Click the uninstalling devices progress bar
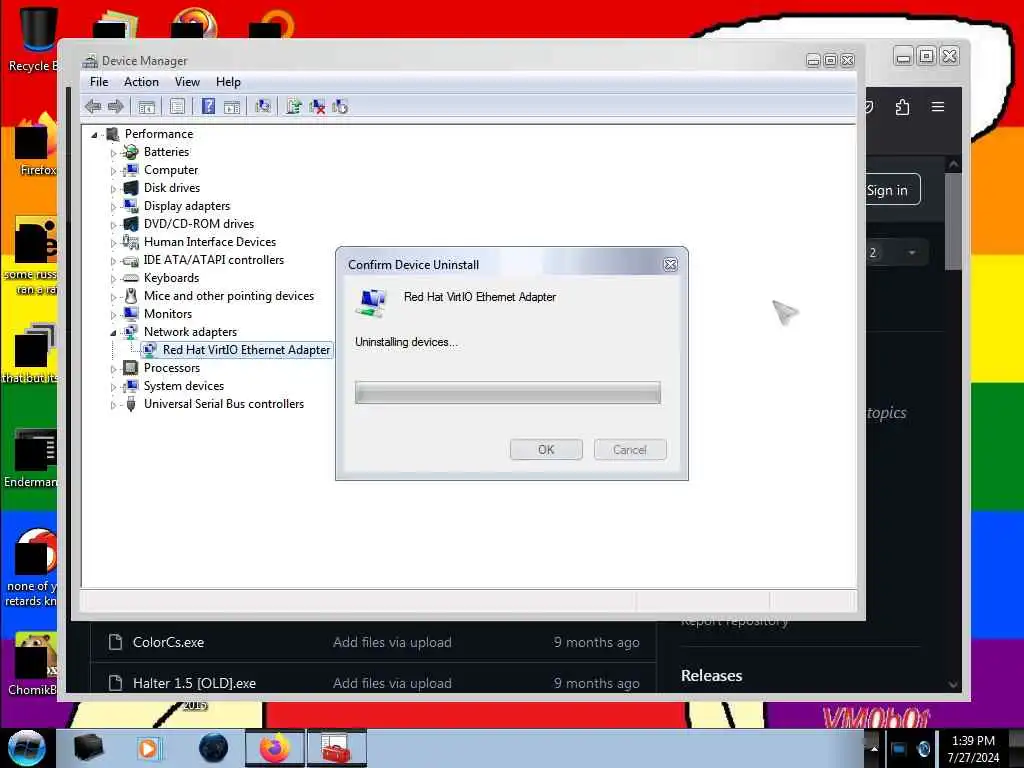 pyautogui.click(x=507, y=392)
